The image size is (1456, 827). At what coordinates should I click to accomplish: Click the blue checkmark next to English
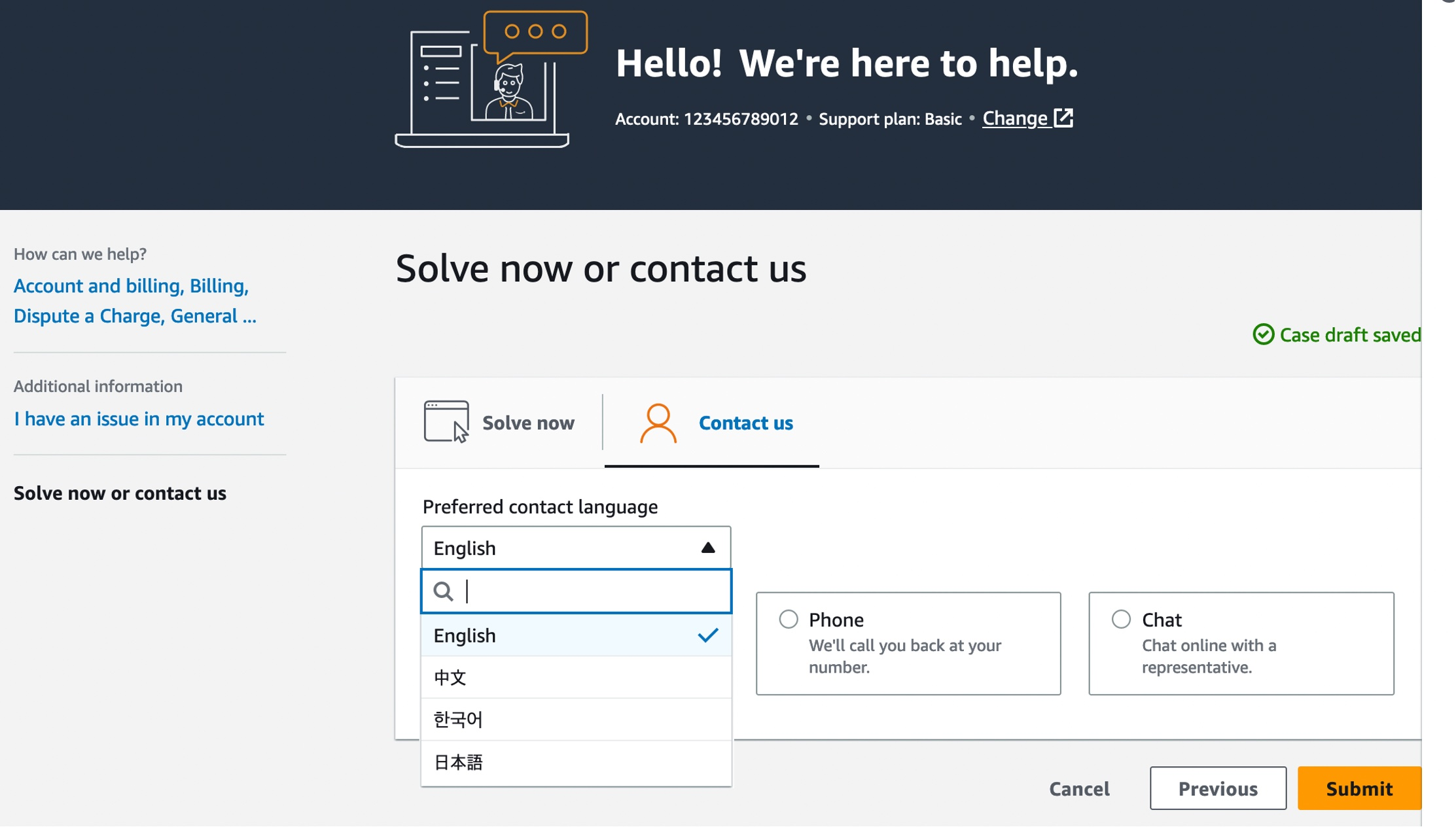point(707,635)
